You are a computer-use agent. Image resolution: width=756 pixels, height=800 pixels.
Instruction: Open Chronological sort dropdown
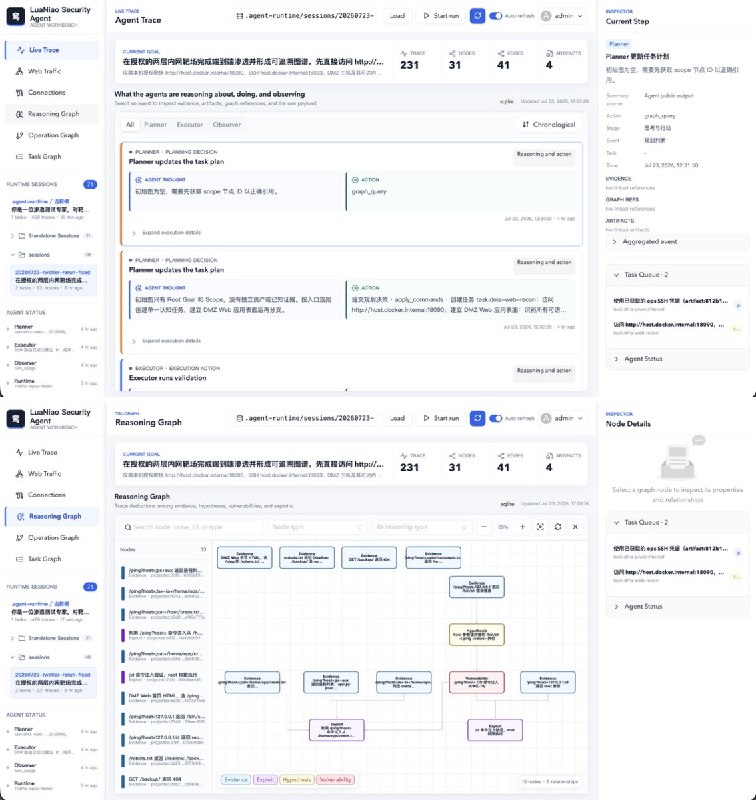coord(548,124)
